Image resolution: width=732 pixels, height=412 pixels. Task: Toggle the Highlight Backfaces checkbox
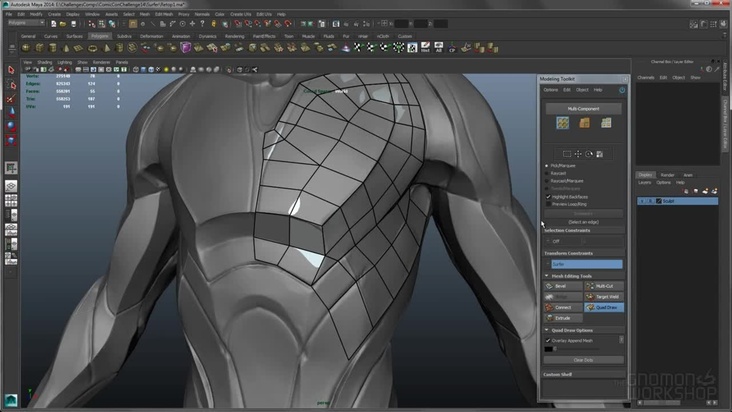point(547,197)
